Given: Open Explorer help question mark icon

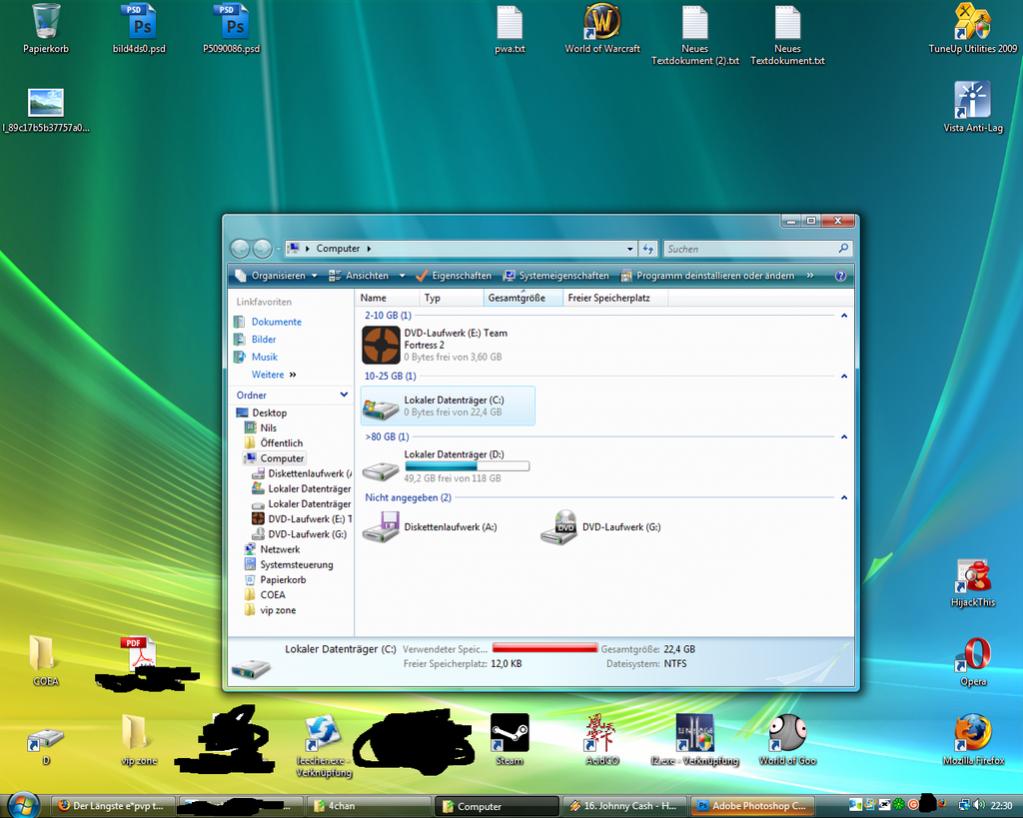Looking at the screenshot, I should [840, 276].
